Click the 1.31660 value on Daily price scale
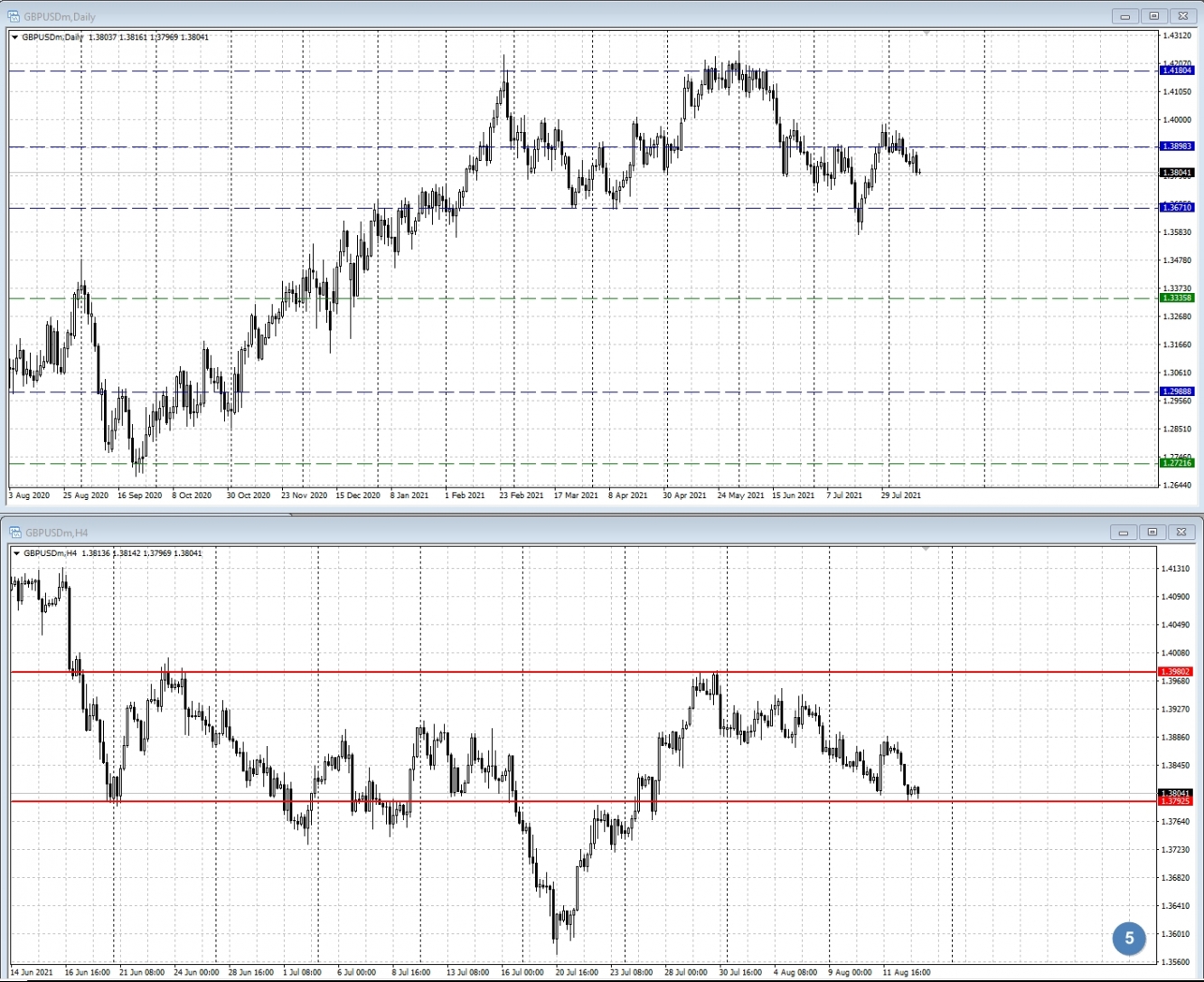The height and width of the screenshot is (982, 1204). [x=1177, y=345]
